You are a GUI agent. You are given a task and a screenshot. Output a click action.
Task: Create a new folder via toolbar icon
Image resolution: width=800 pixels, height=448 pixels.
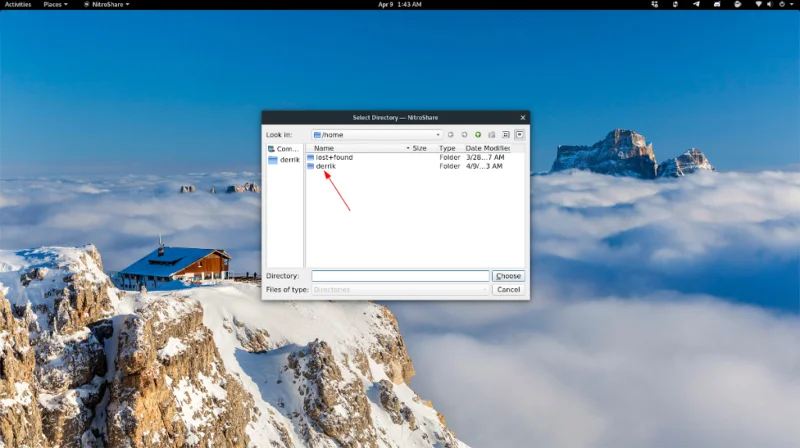(492, 135)
